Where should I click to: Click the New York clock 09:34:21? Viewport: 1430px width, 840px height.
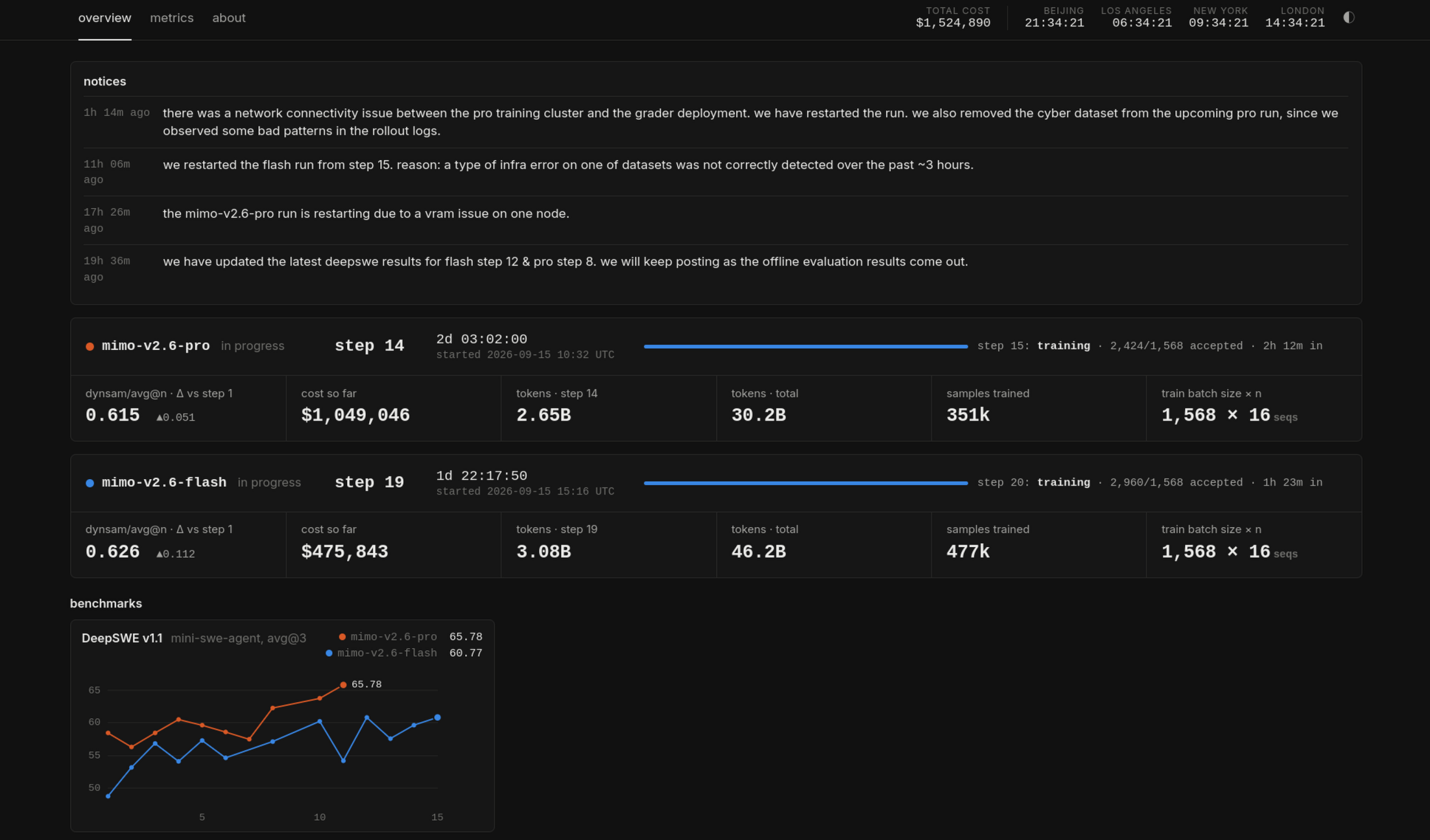pyautogui.click(x=1218, y=23)
